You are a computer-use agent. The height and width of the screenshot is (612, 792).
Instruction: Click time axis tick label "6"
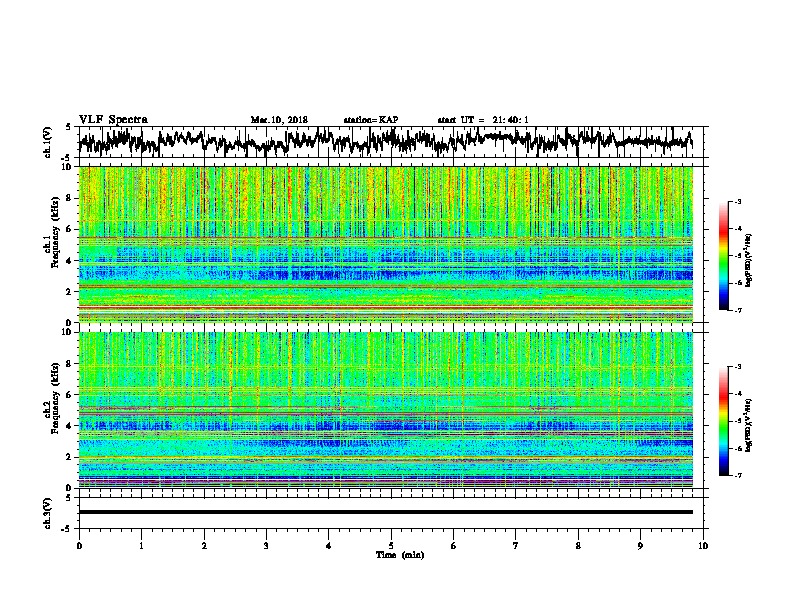coord(454,546)
